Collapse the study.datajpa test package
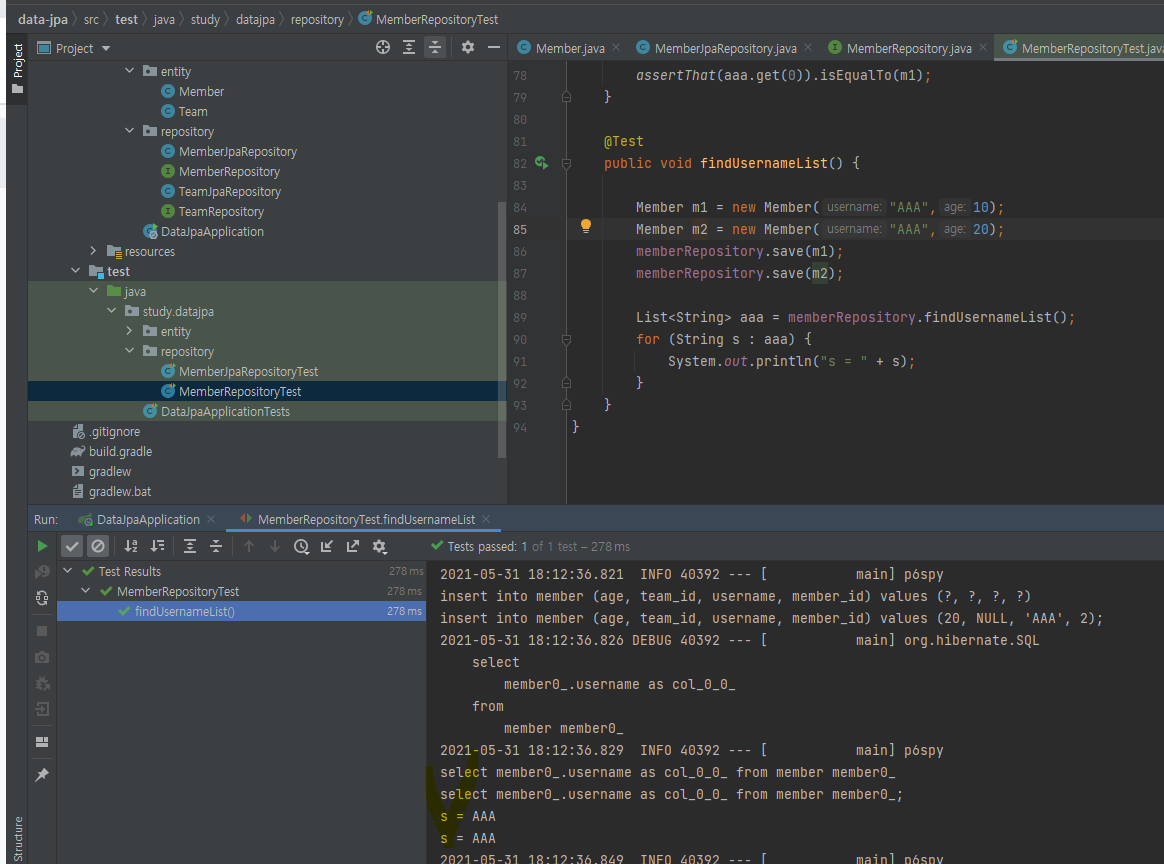 111,311
